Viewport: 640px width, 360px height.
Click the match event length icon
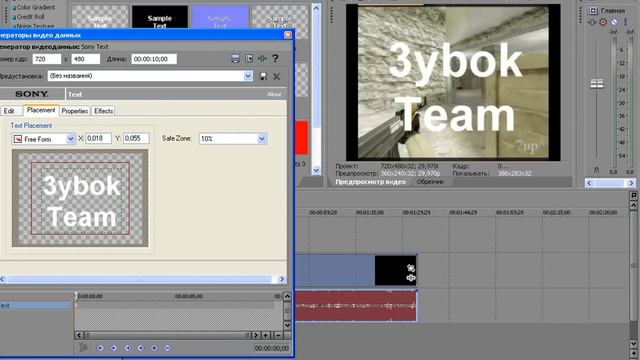[236, 59]
